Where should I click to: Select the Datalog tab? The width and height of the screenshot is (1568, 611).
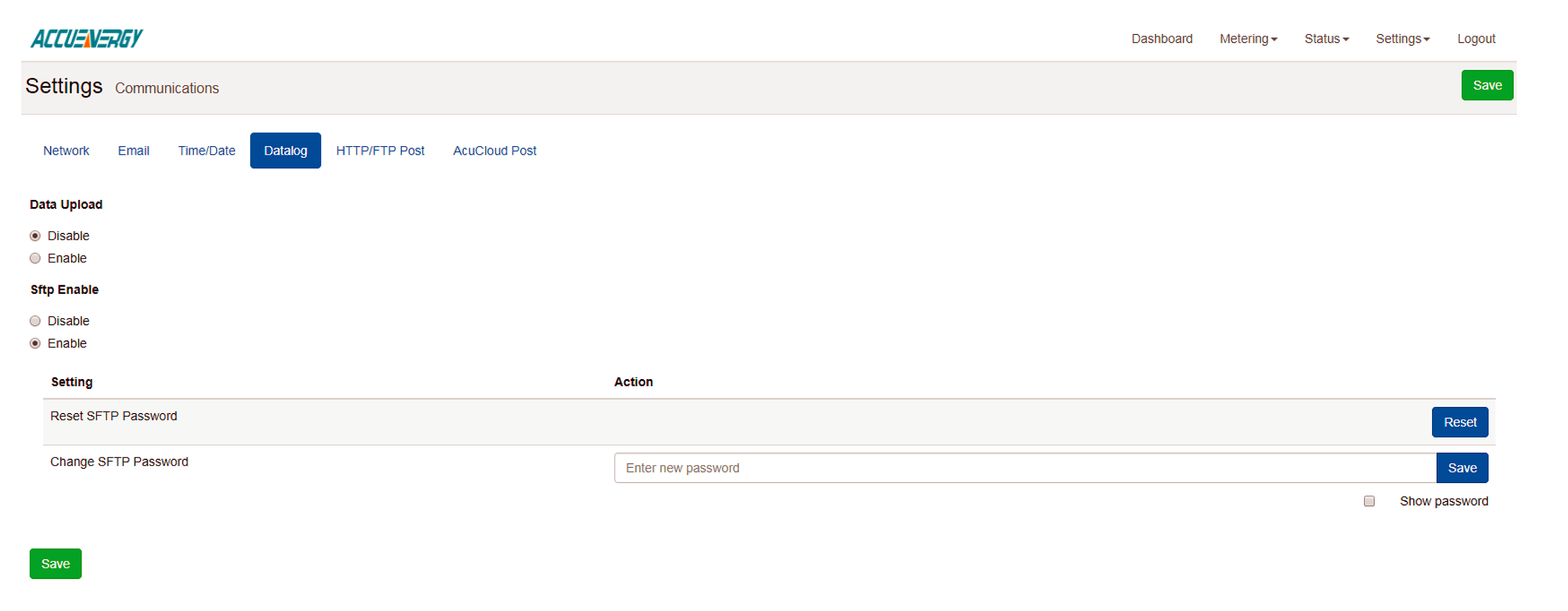(x=285, y=151)
